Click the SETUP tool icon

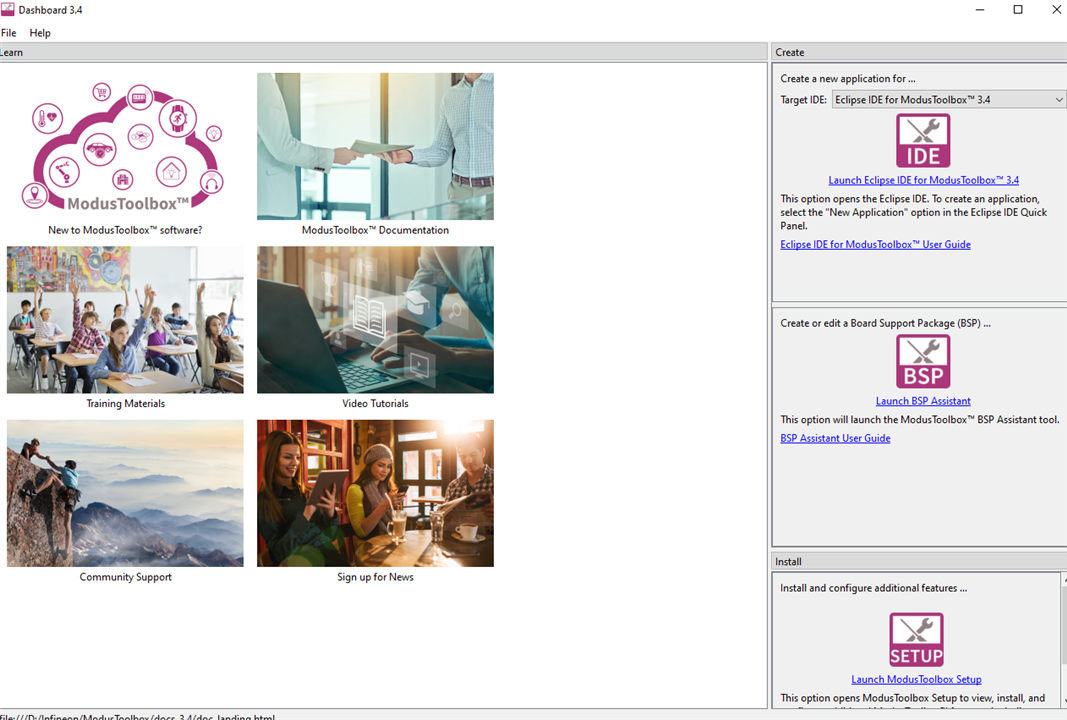click(917, 640)
